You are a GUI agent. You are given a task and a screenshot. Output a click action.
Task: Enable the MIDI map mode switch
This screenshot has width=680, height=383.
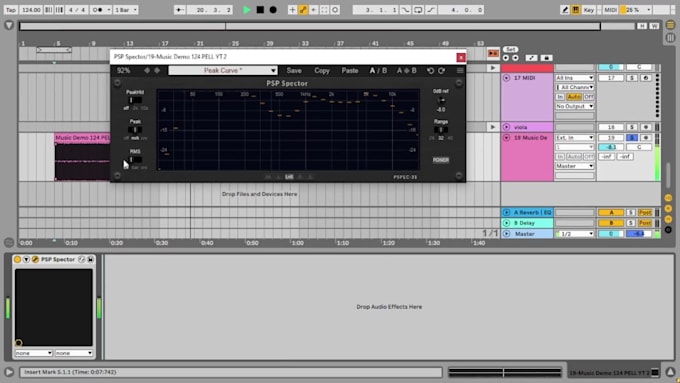click(610, 10)
